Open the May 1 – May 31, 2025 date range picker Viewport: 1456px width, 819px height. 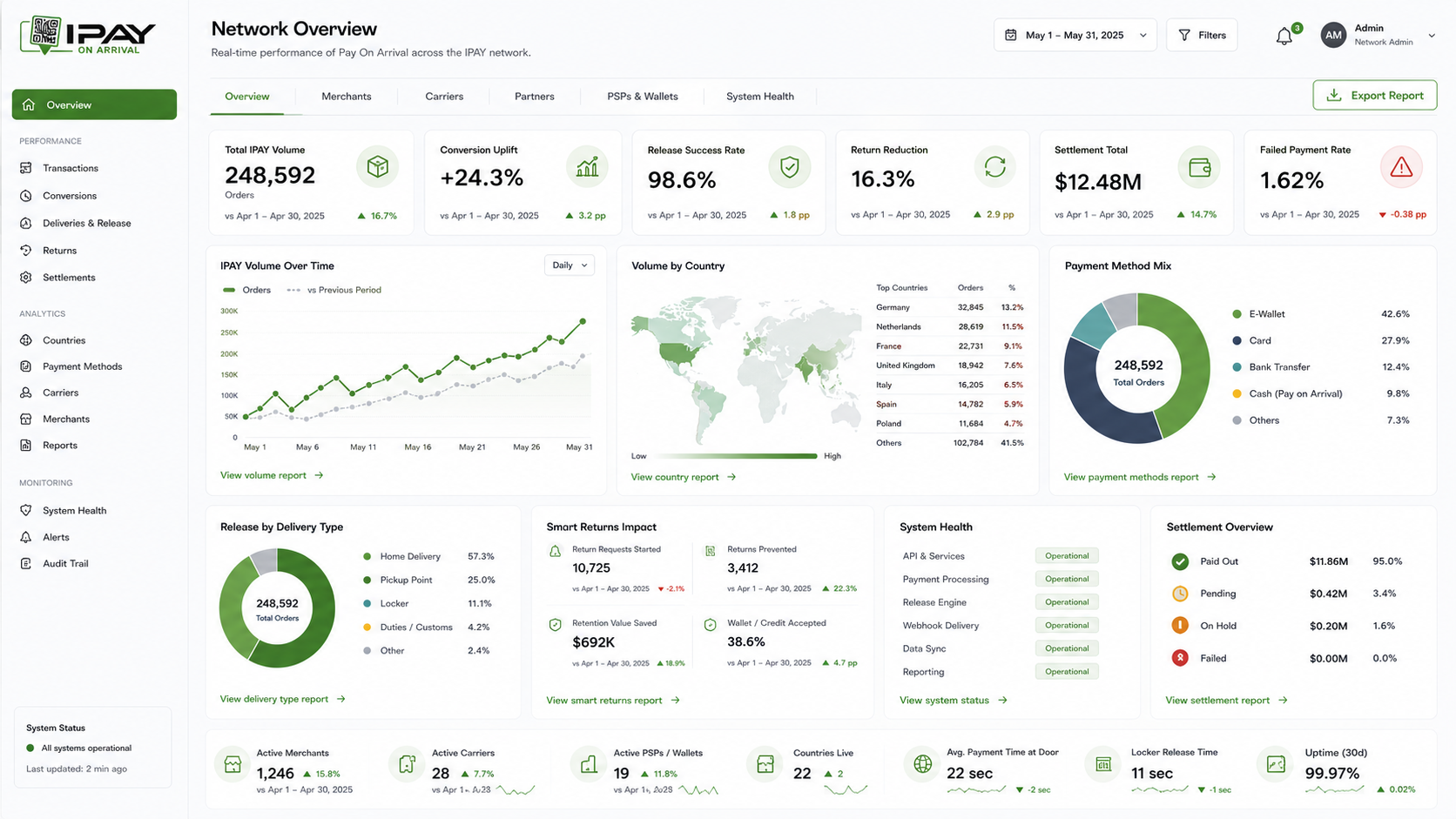(1075, 35)
